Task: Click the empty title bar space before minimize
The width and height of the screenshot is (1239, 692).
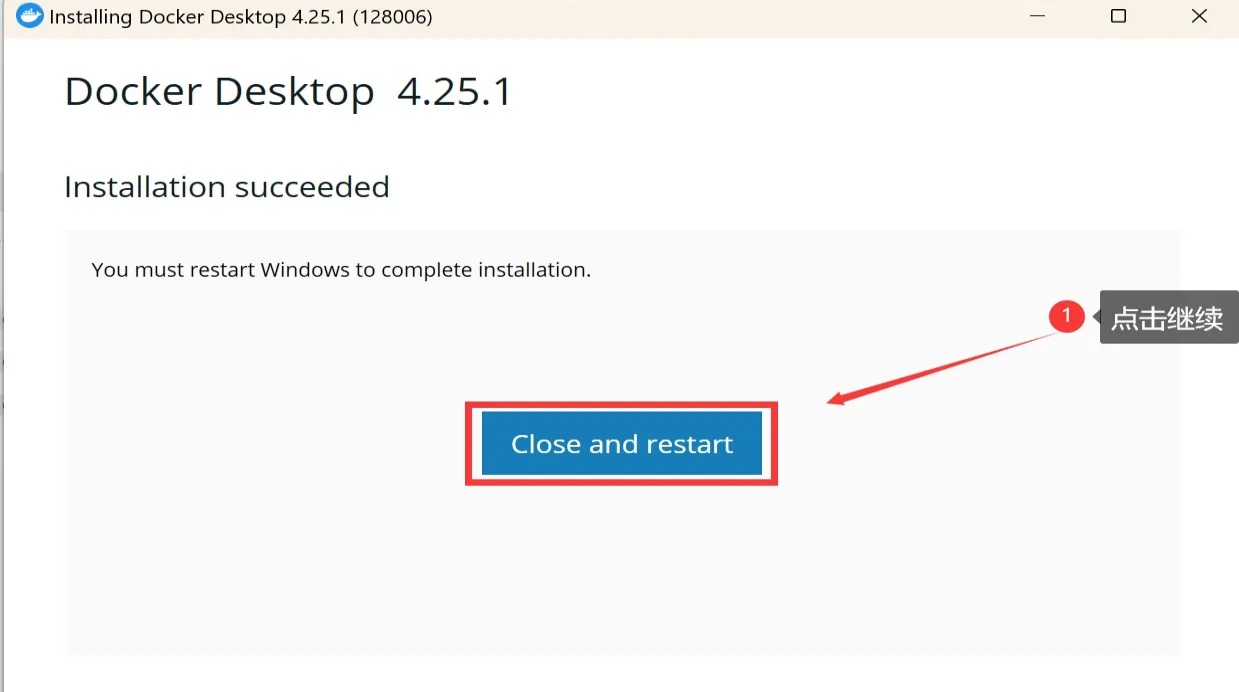Action: click(x=720, y=17)
